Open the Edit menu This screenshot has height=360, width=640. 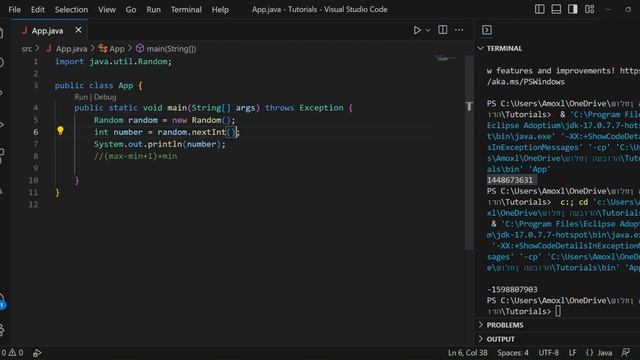[x=38, y=9]
